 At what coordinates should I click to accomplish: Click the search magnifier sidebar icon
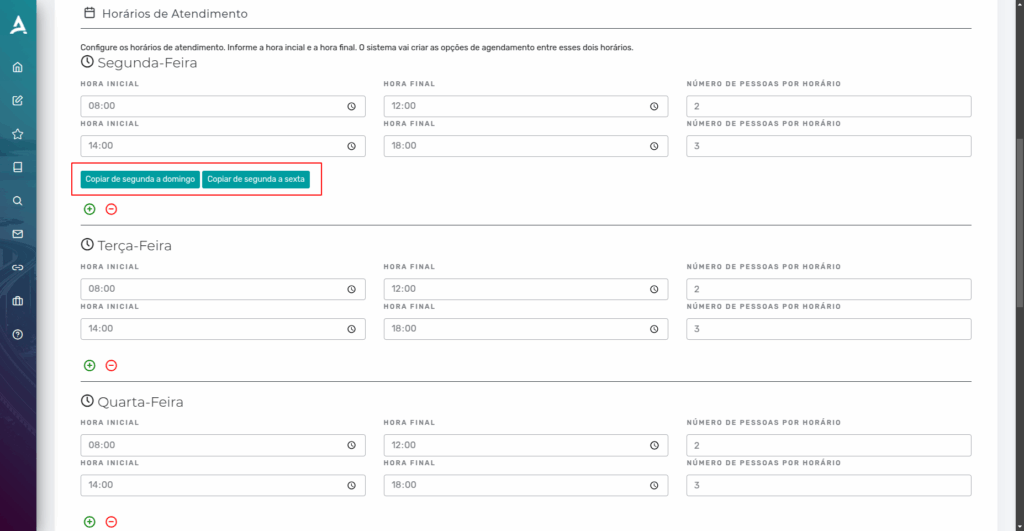(18, 201)
